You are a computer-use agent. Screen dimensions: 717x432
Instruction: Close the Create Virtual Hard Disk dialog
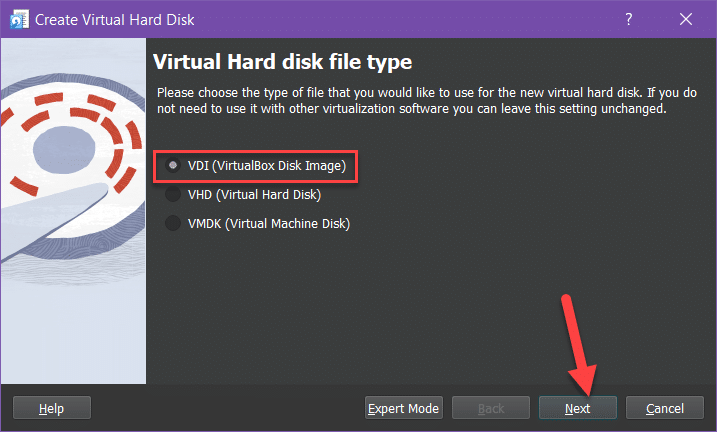(685, 20)
